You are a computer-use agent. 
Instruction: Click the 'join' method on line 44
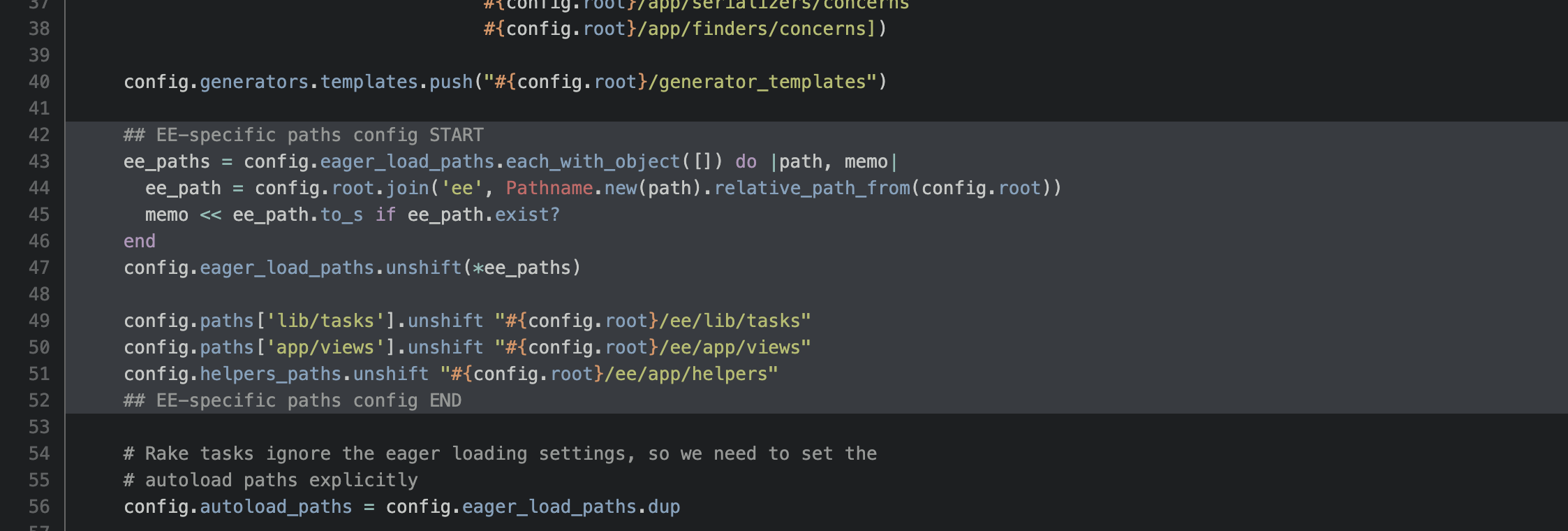(x=407, y=188)
